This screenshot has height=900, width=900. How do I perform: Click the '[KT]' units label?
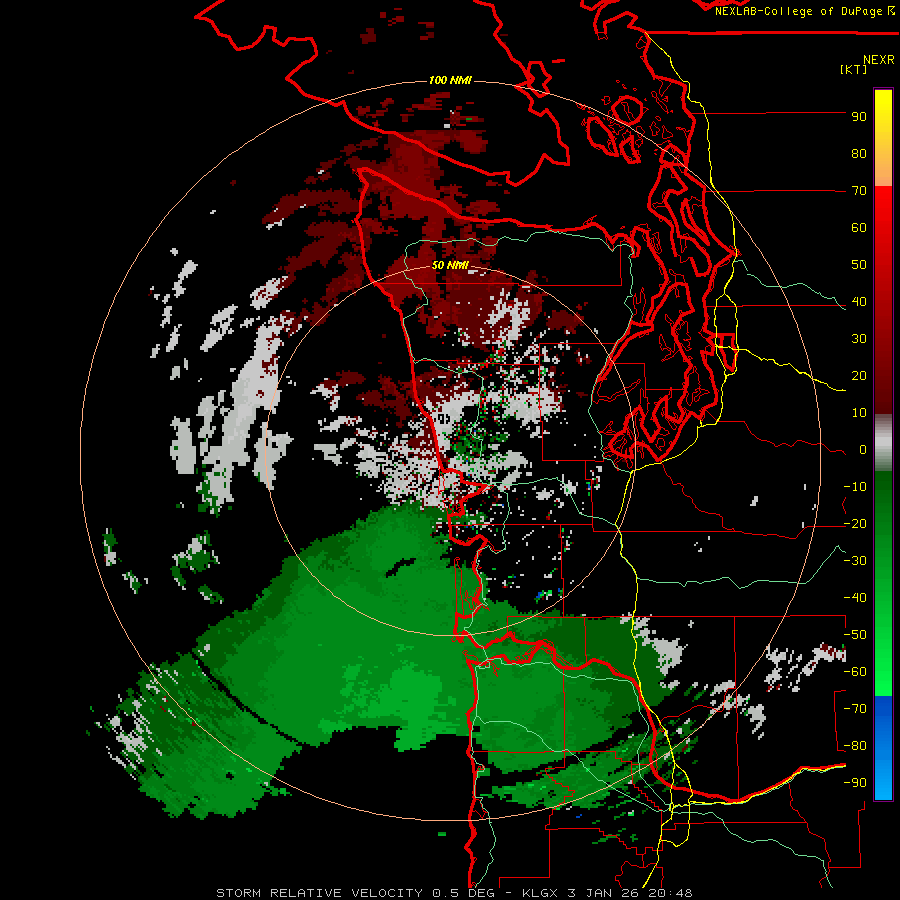point(854,69)
